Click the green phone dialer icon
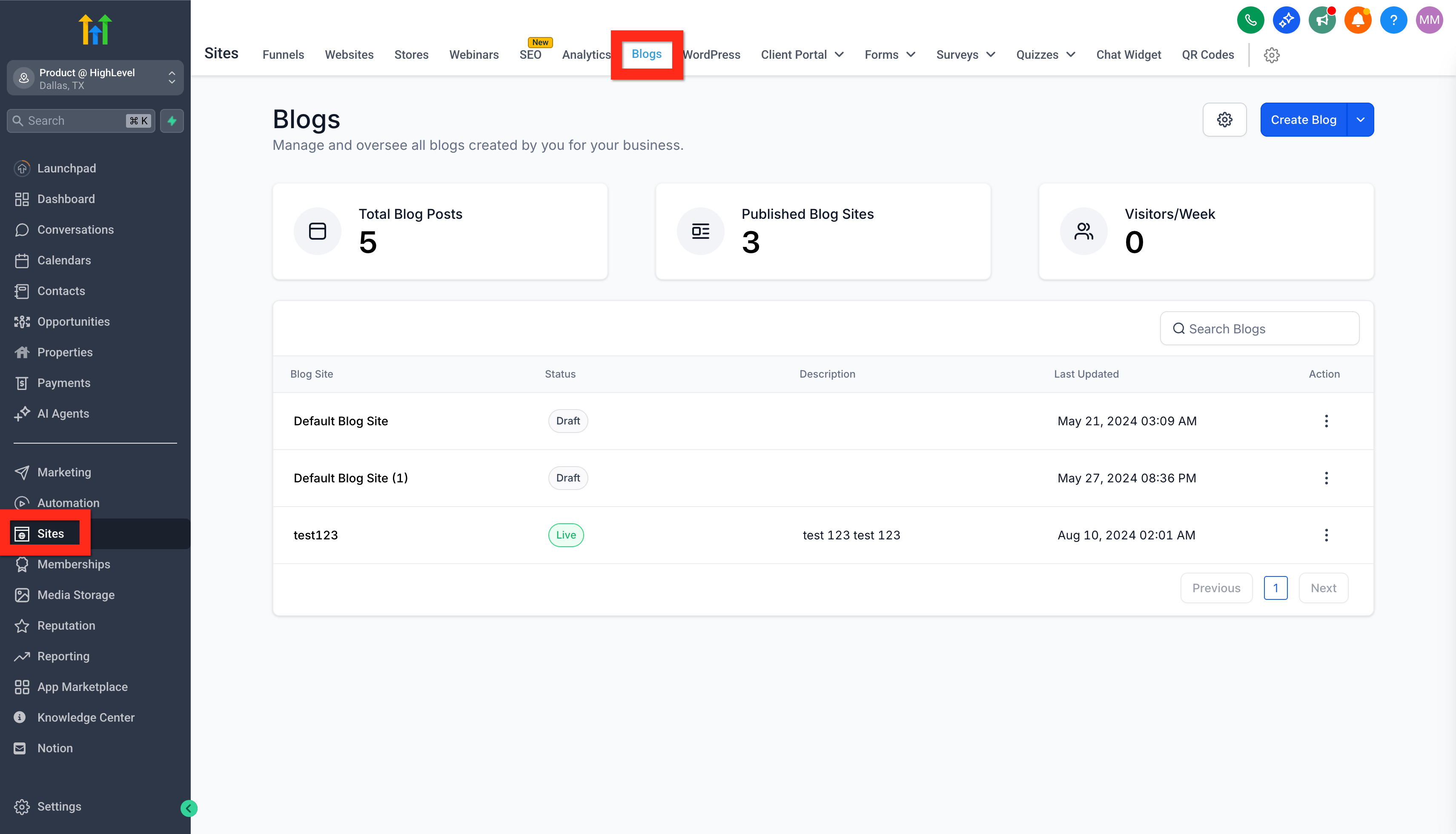Screen dimensions: 1456x834 pos(1250,20)
